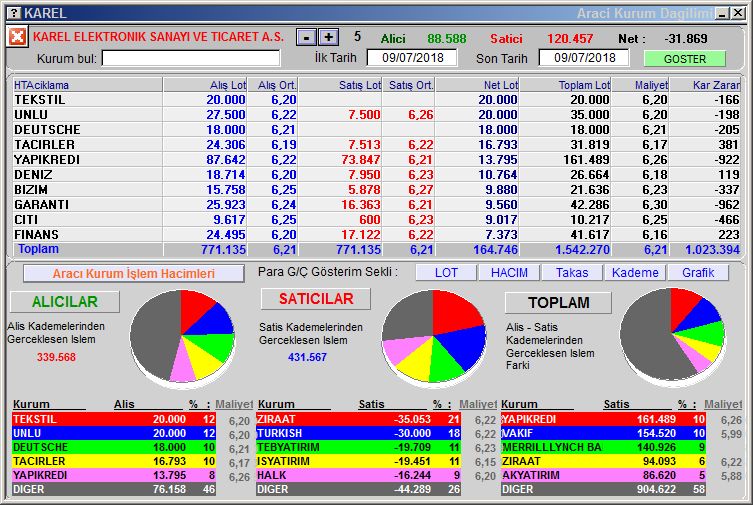Select the CITI row
Screen dimensions: 753x505
click(376, 219)
